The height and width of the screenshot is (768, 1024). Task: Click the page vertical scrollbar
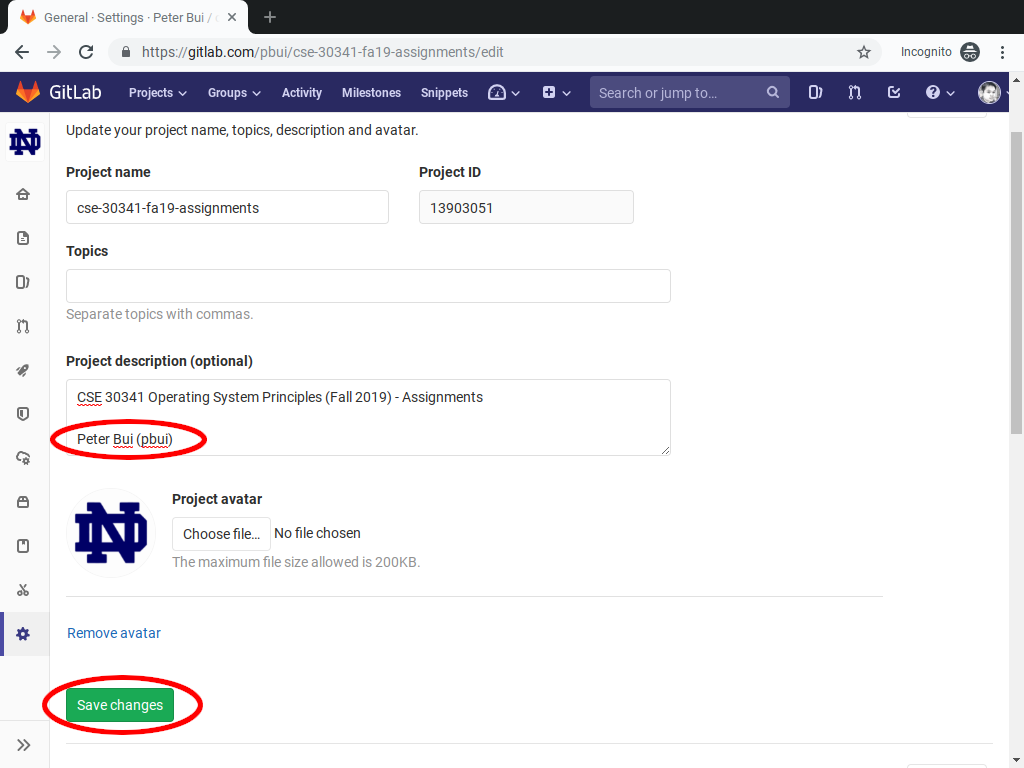click(x=1016, y=283)
